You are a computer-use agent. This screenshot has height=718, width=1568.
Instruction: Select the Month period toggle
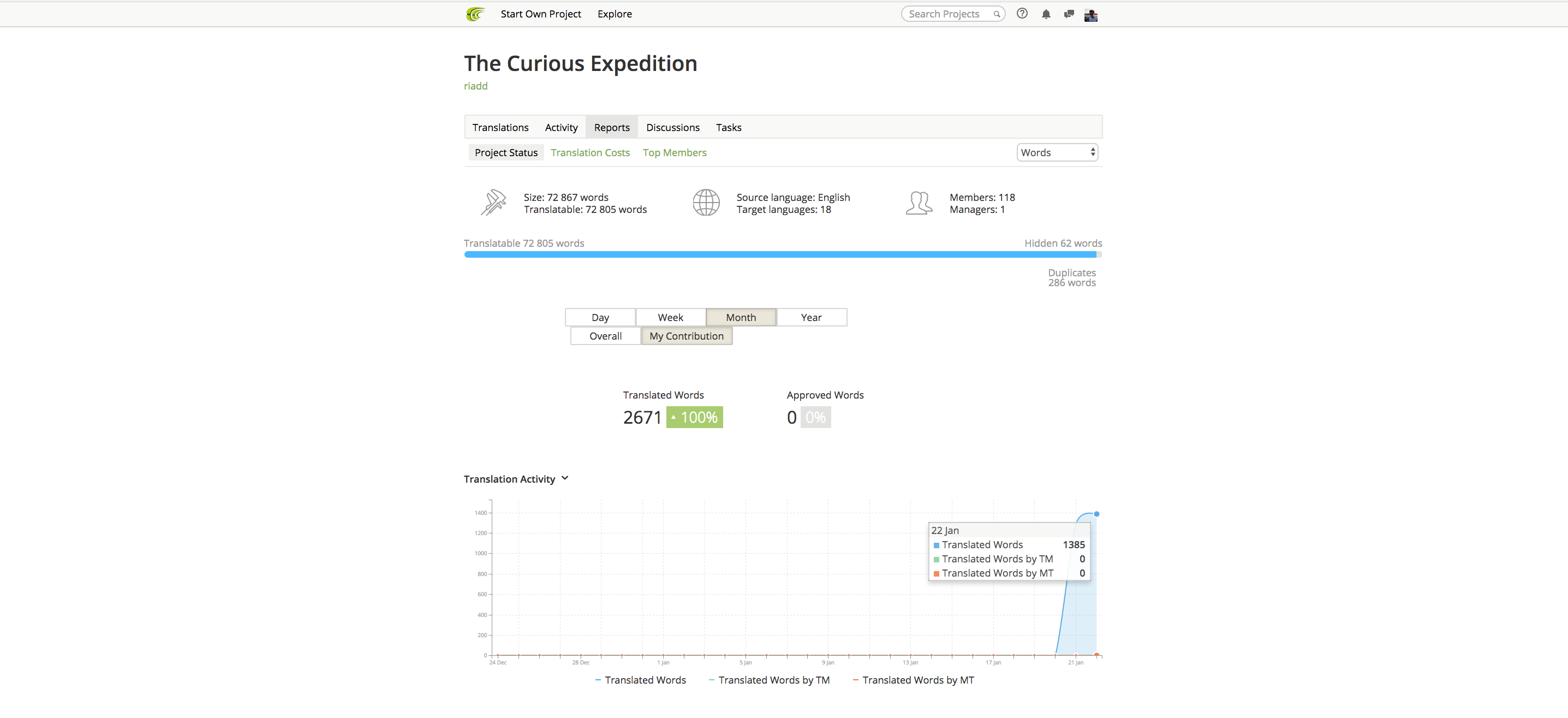(741, 317)
